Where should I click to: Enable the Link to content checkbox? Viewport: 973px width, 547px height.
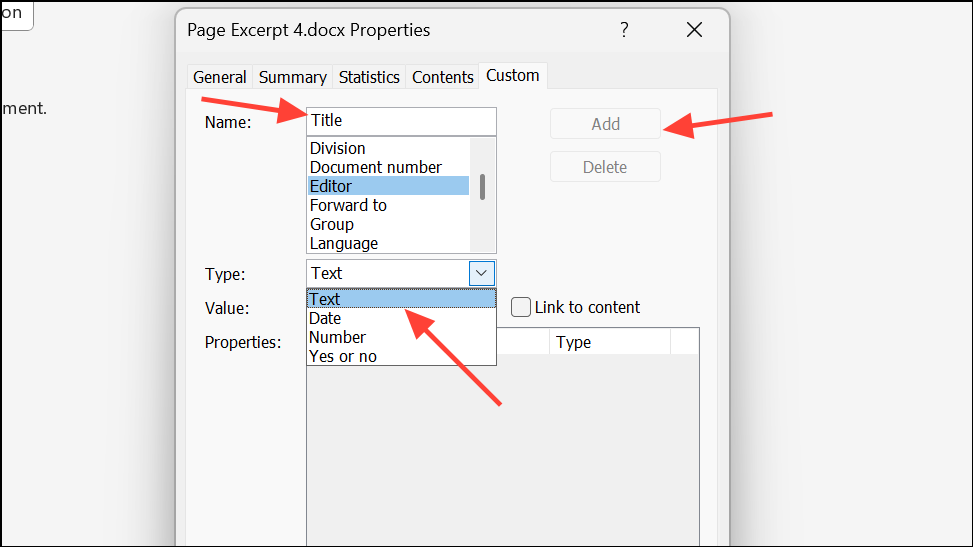[x=521, y=307]
